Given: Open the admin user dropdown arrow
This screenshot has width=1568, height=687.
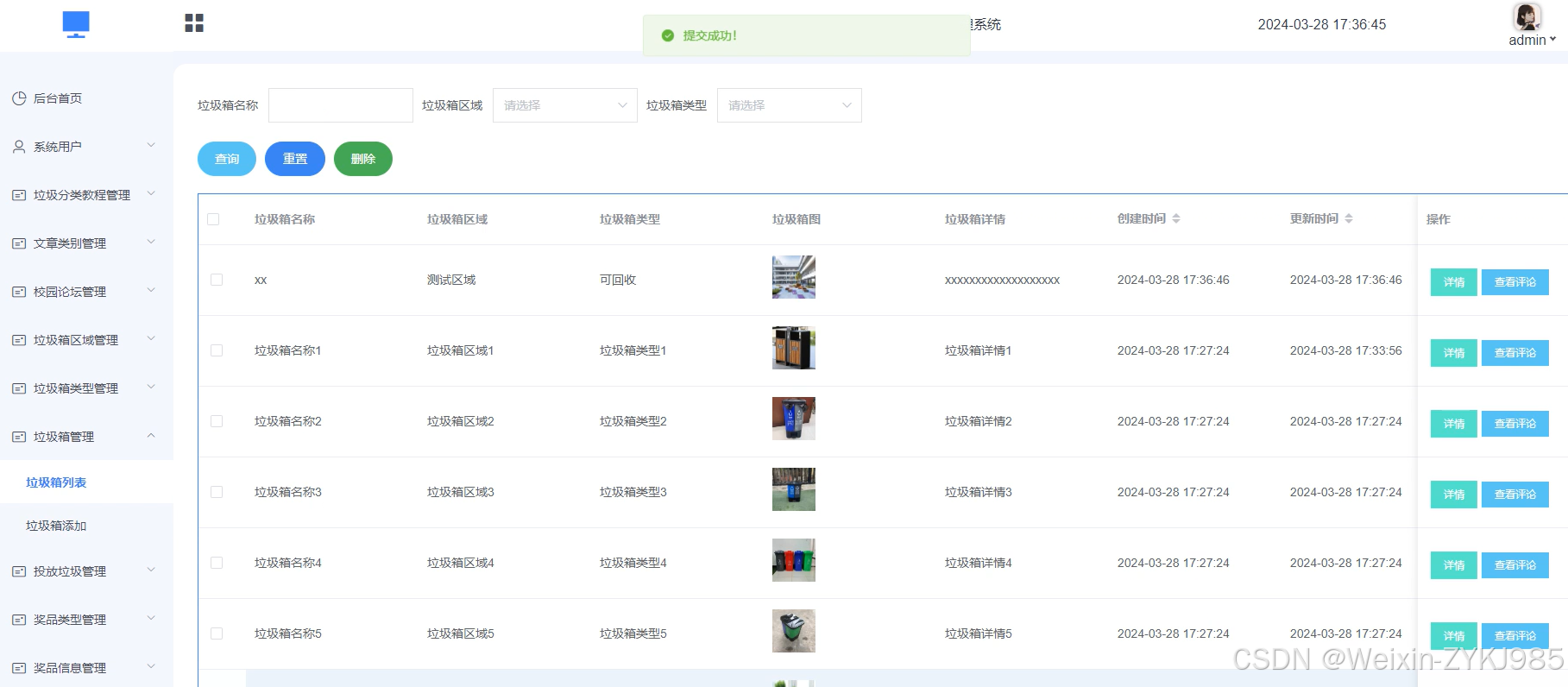Looking at the screenshot, I should coord(1552,39).
